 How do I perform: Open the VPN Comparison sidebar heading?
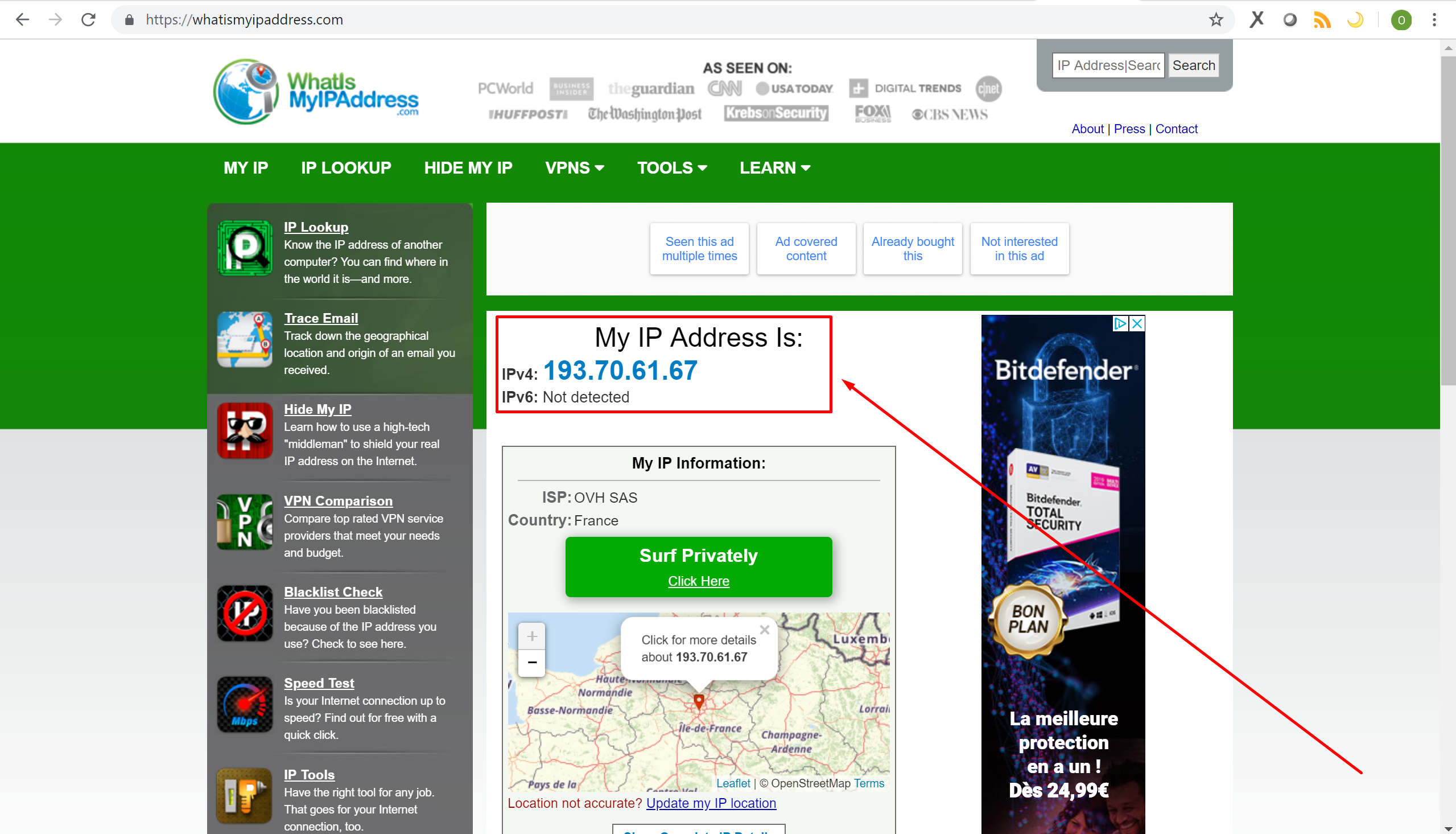point(338,500)
